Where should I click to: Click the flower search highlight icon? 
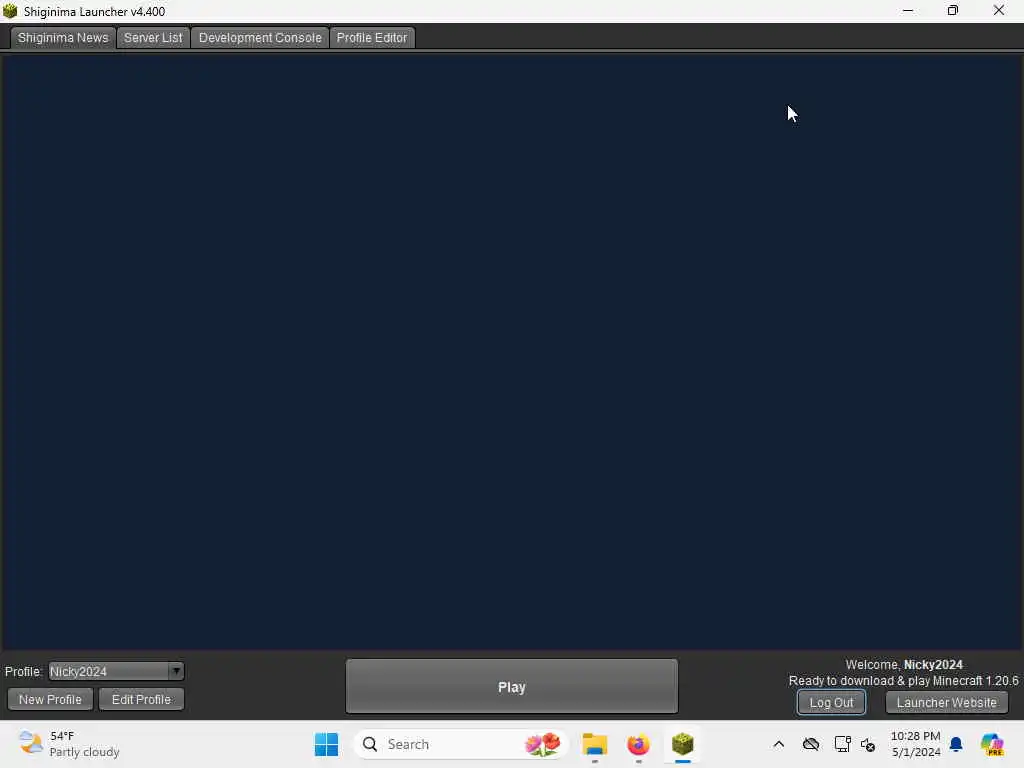tap(543, 744)
